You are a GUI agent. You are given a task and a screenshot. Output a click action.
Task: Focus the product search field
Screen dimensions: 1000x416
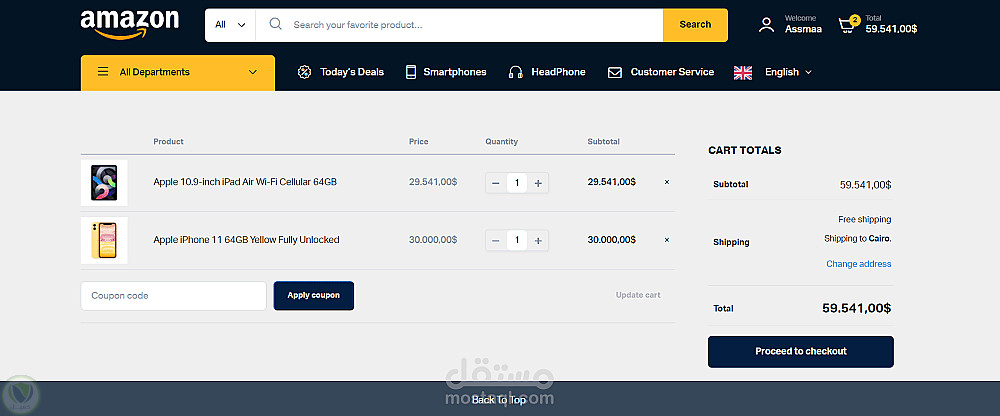(x=459, y=25)
